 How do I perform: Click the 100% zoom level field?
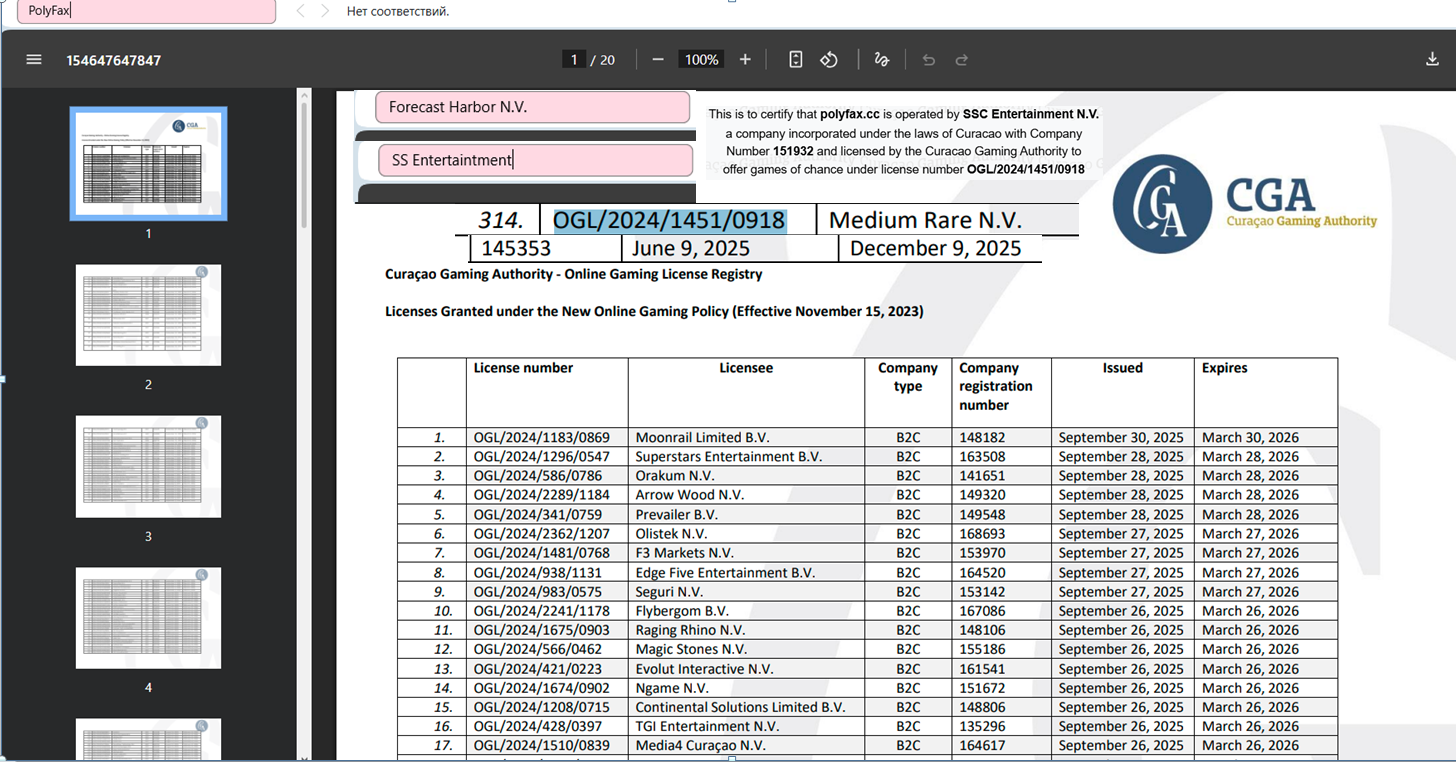point(701,59)
